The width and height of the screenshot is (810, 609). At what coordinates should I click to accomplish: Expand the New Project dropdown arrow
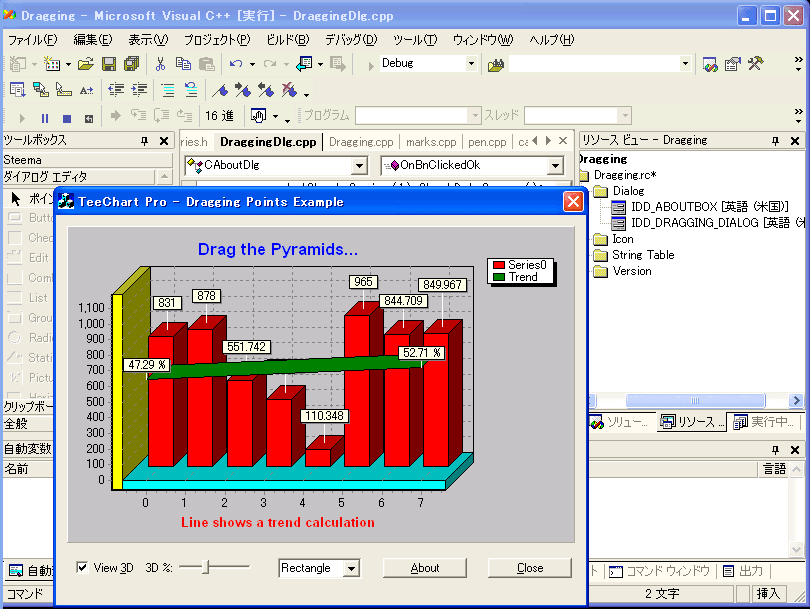point(34,64)
